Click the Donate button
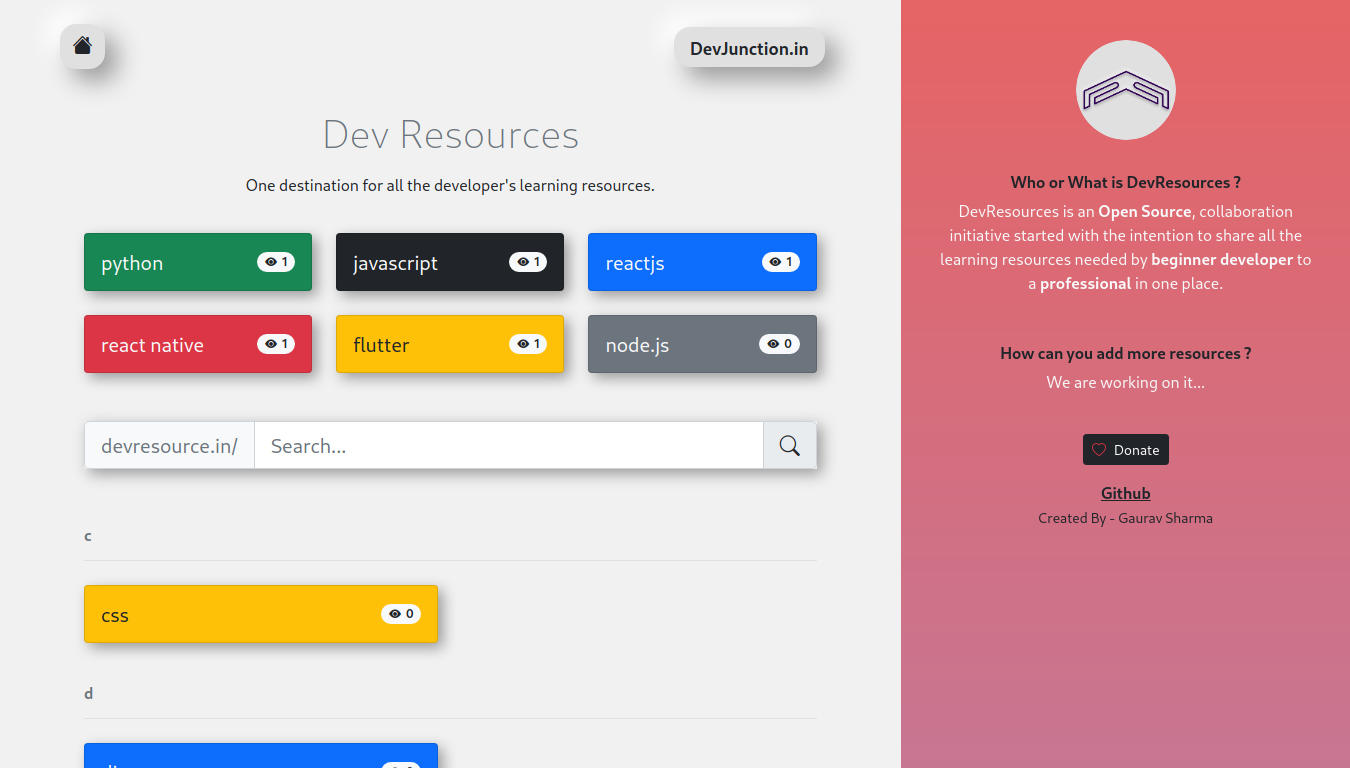Viewport: 1350px width, 768px height. coord(1126,449)
